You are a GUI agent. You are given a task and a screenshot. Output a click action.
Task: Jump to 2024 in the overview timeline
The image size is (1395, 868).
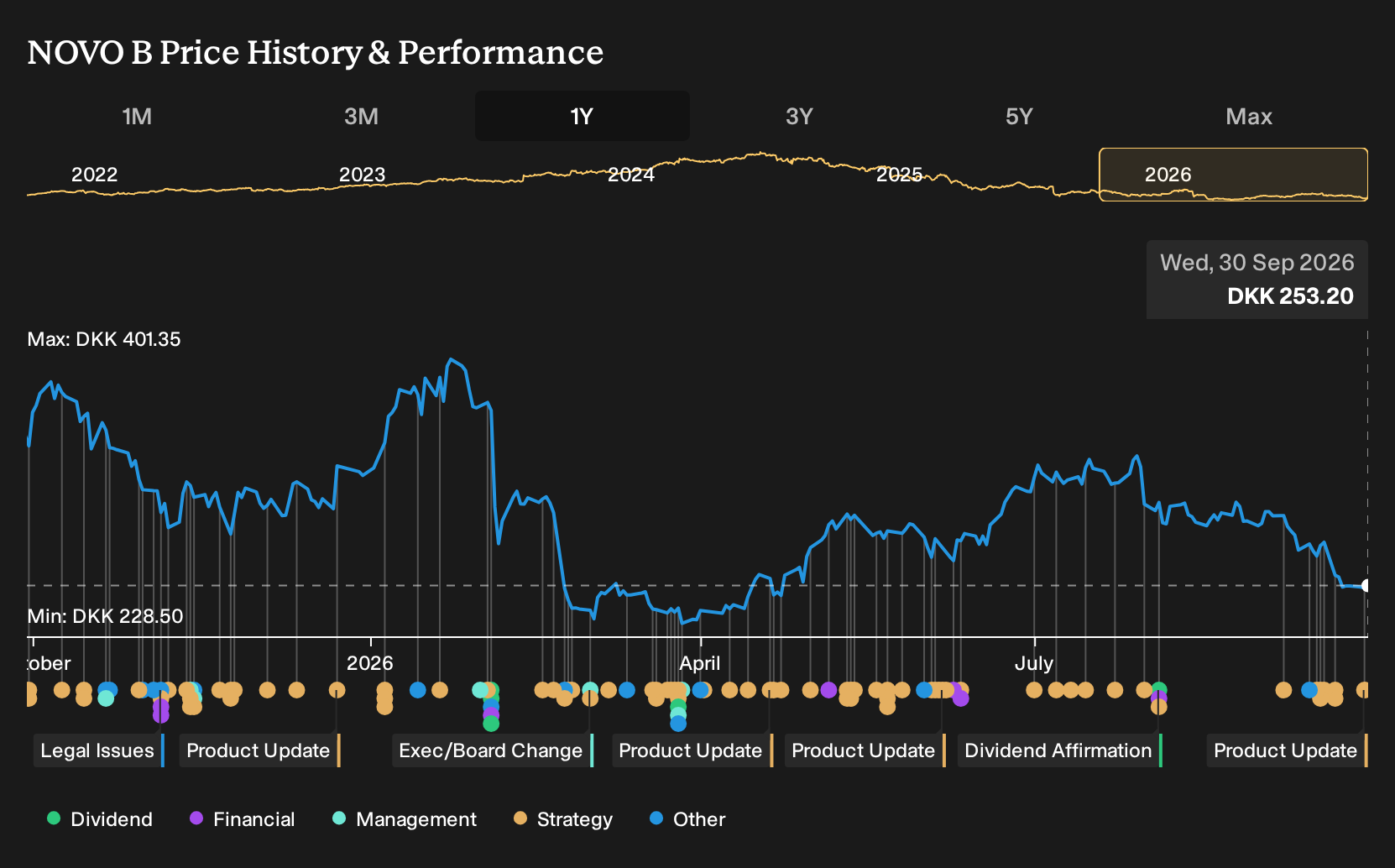[x=631, y=175]
